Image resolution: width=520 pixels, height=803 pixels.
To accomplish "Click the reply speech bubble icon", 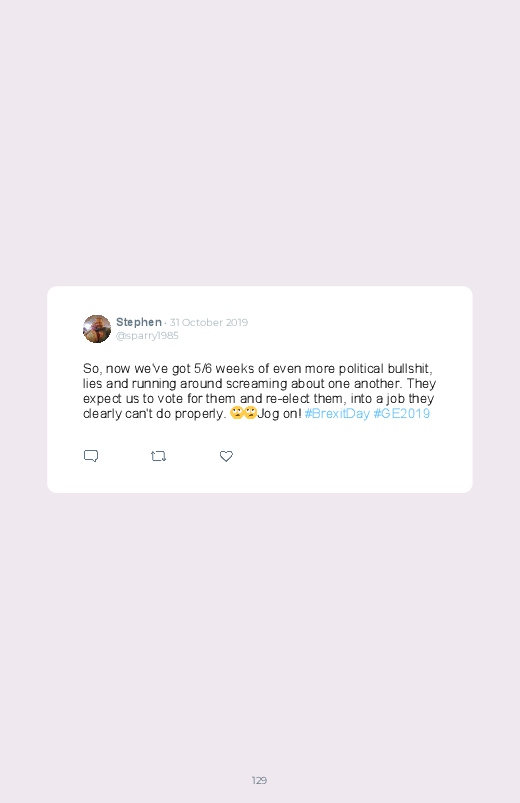I will [91, 456].
